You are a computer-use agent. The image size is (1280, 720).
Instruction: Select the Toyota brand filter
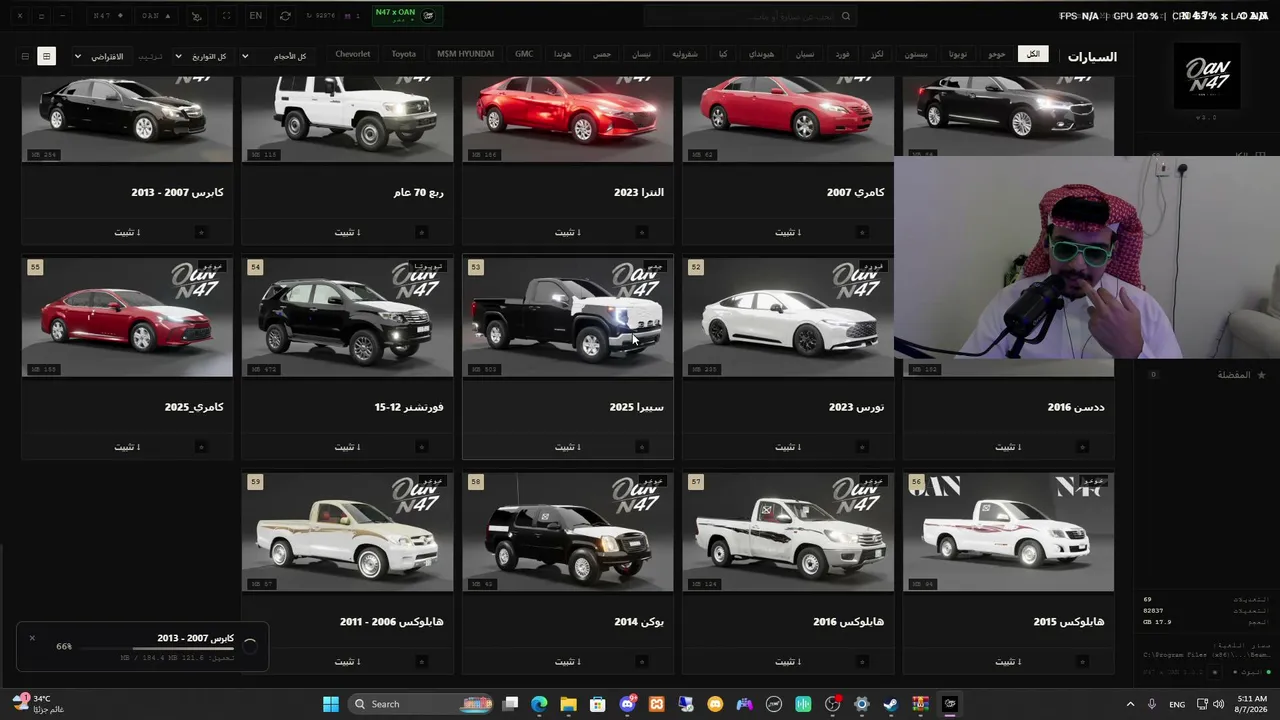pos(404,54)
